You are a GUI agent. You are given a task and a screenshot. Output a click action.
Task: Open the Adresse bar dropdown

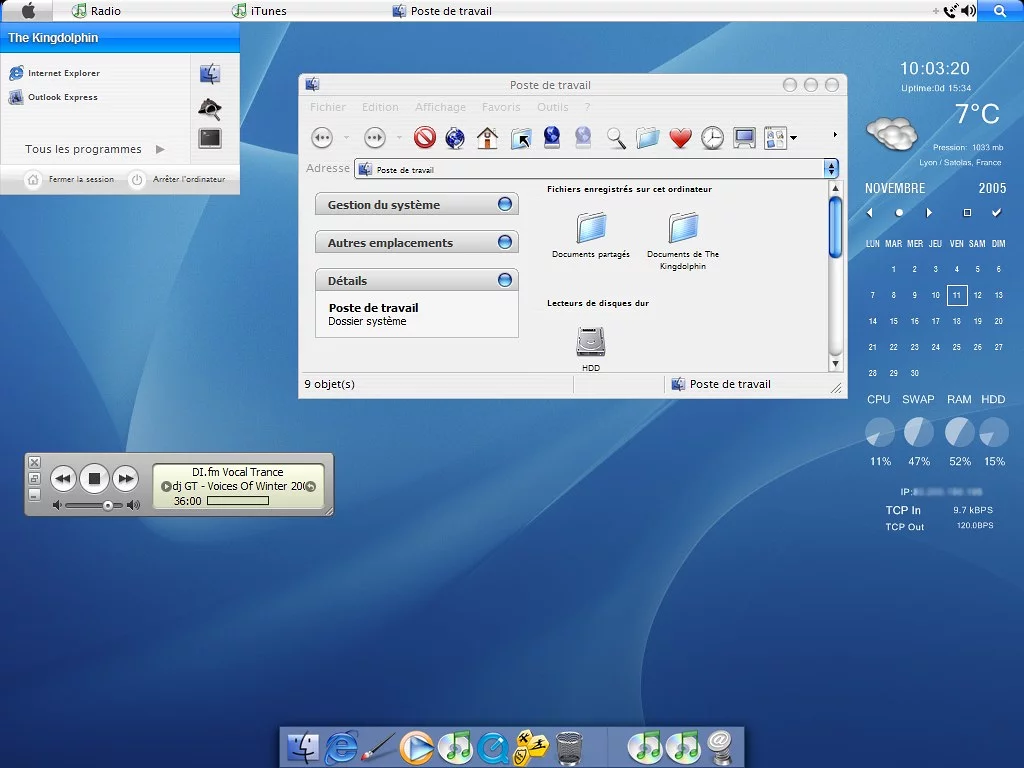coord(830,169)
